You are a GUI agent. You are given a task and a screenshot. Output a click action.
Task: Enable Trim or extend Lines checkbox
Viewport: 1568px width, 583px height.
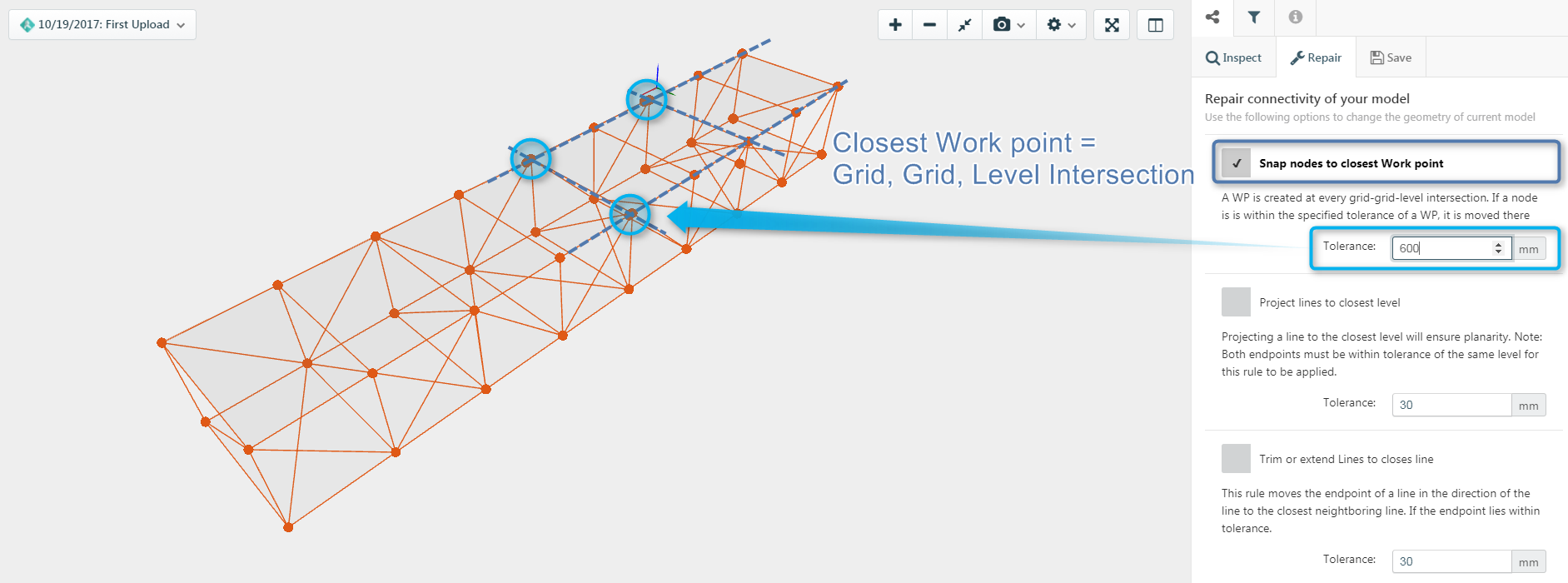click(x=1236, y=459)
